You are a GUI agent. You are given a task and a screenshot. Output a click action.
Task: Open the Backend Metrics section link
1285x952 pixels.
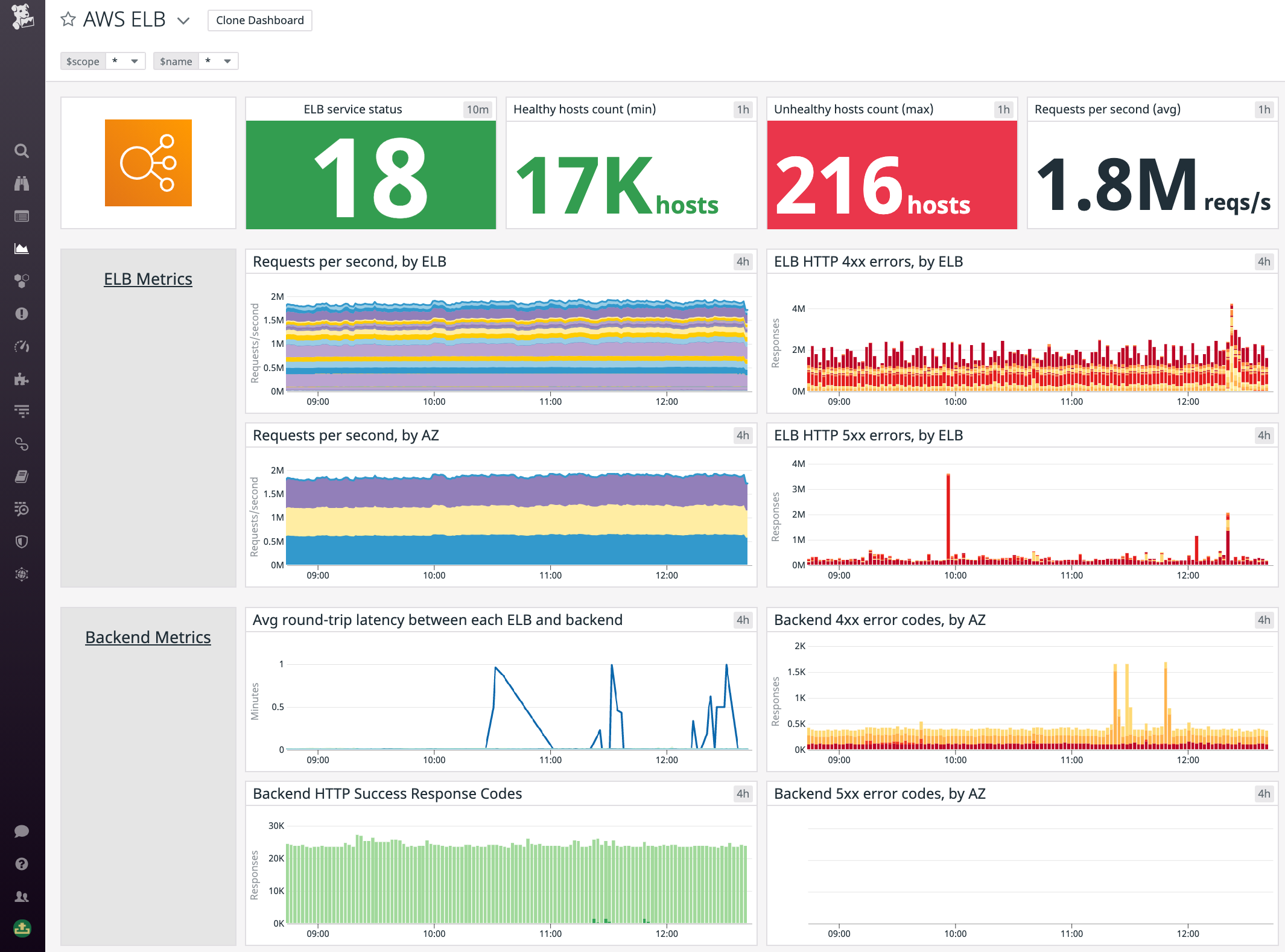click(148, 636)
